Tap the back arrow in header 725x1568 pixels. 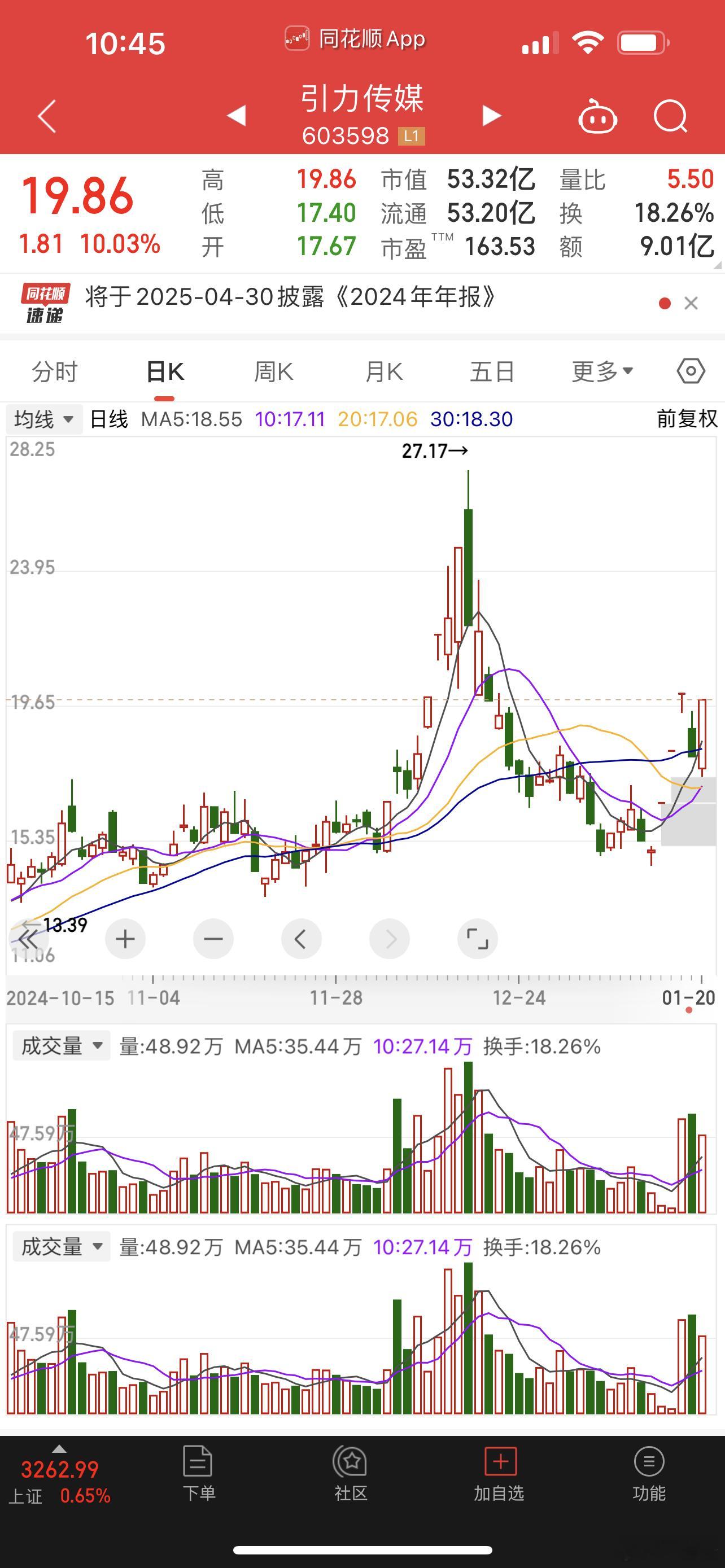(47, 116)
